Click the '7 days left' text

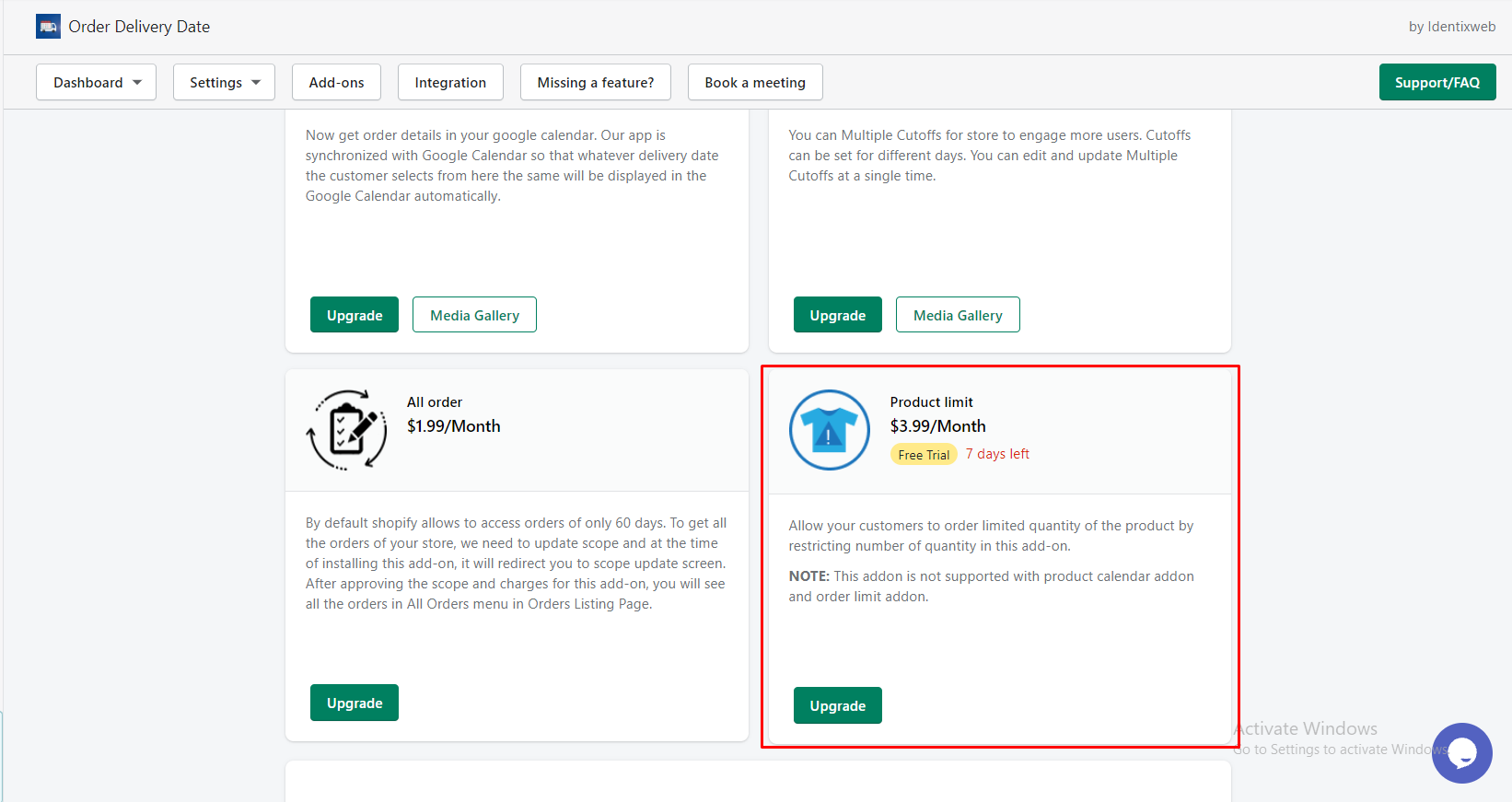tap(997, 454)
